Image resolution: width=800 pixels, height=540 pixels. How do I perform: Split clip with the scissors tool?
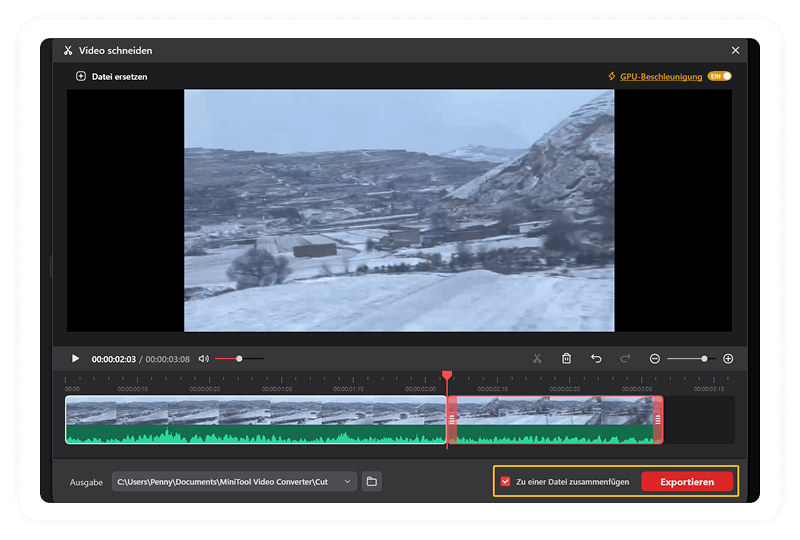click(x=537, y=359)
